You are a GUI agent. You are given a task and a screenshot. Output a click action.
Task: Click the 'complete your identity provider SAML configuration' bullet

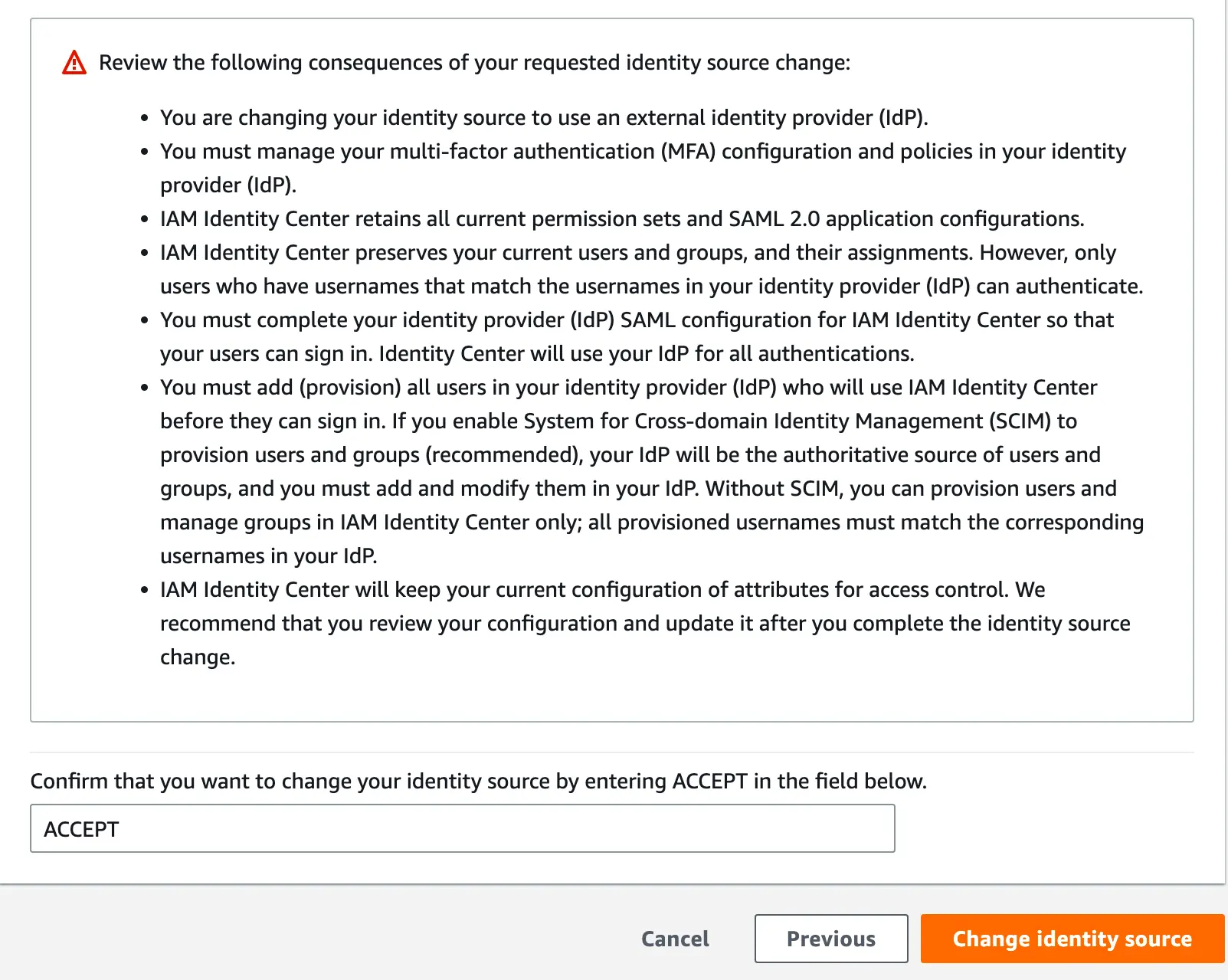tap(636, 320)
